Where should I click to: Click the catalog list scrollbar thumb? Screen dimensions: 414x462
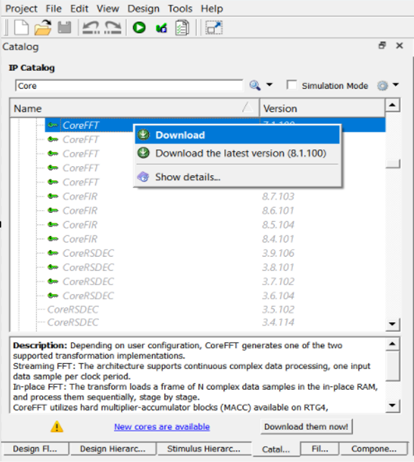[393, 164]
